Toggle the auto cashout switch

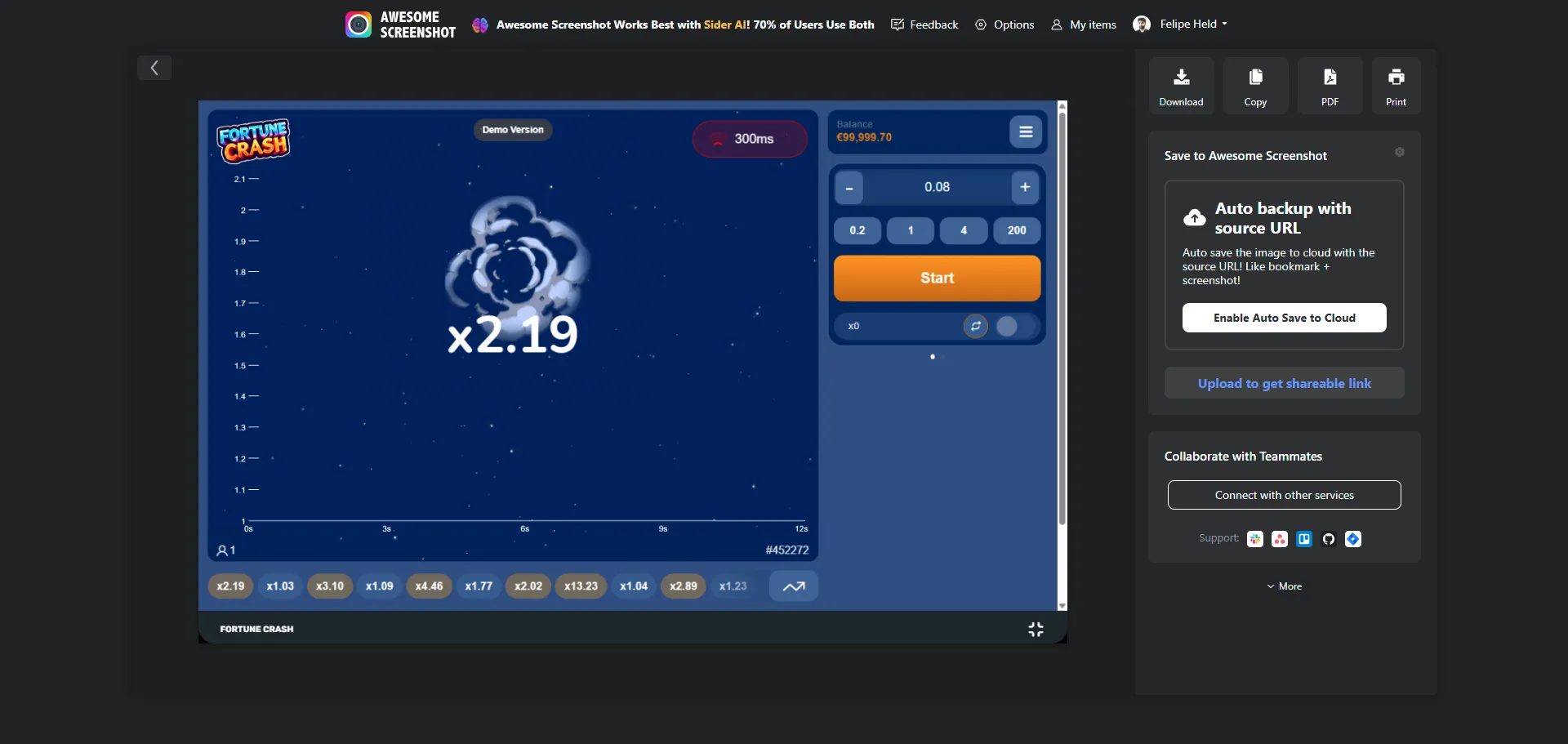(x=1017, y=326)
